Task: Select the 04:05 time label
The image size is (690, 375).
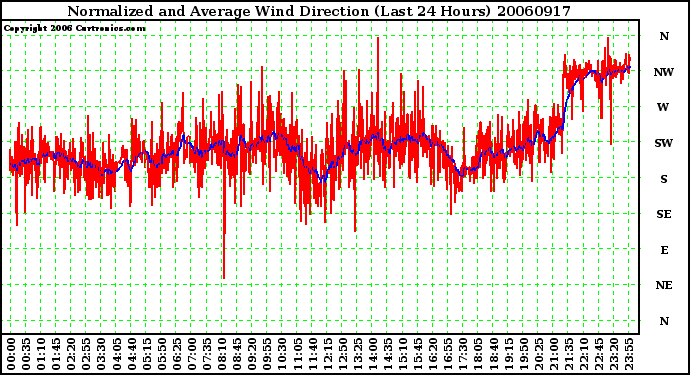Action: coord(116,354)
